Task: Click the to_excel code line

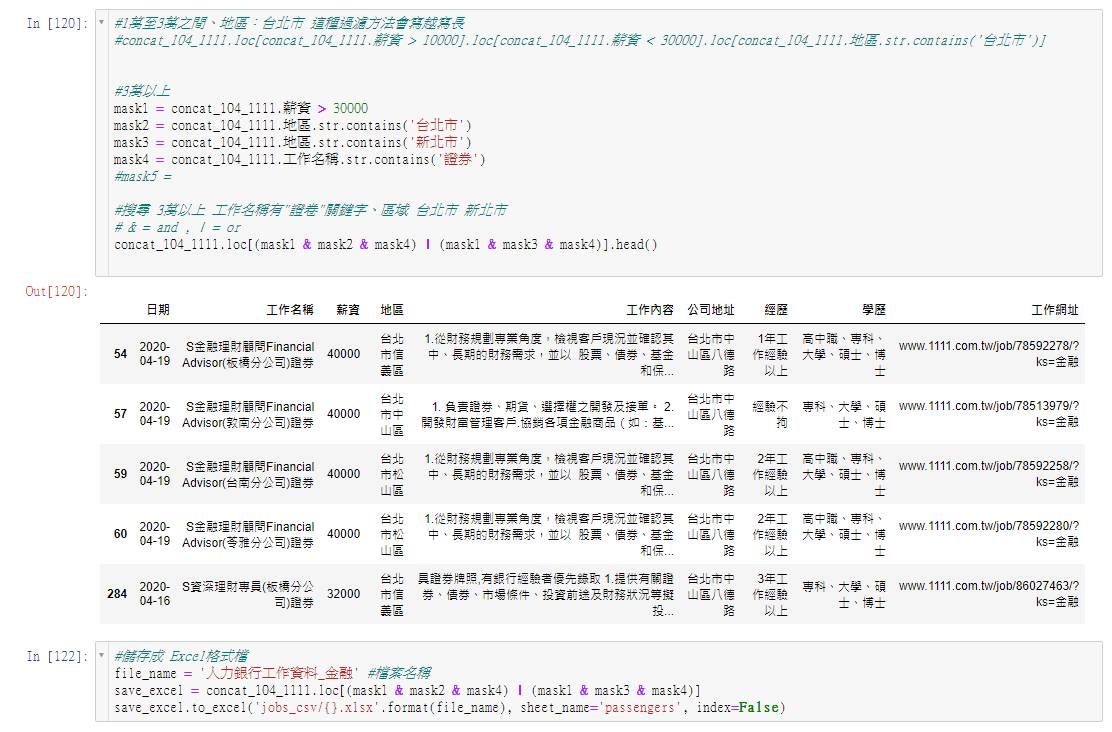Action: (450, 708)
